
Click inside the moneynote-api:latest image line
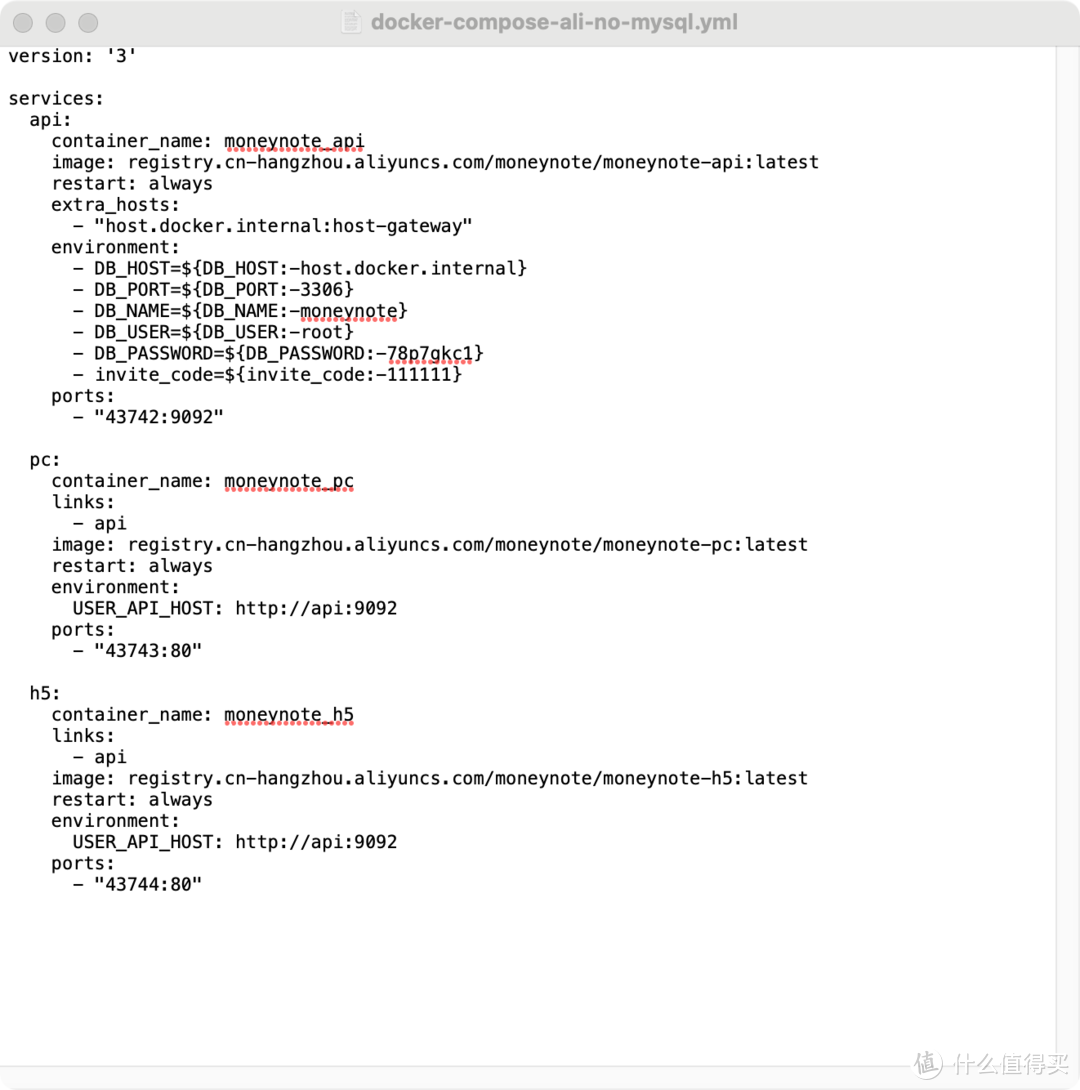435,163
